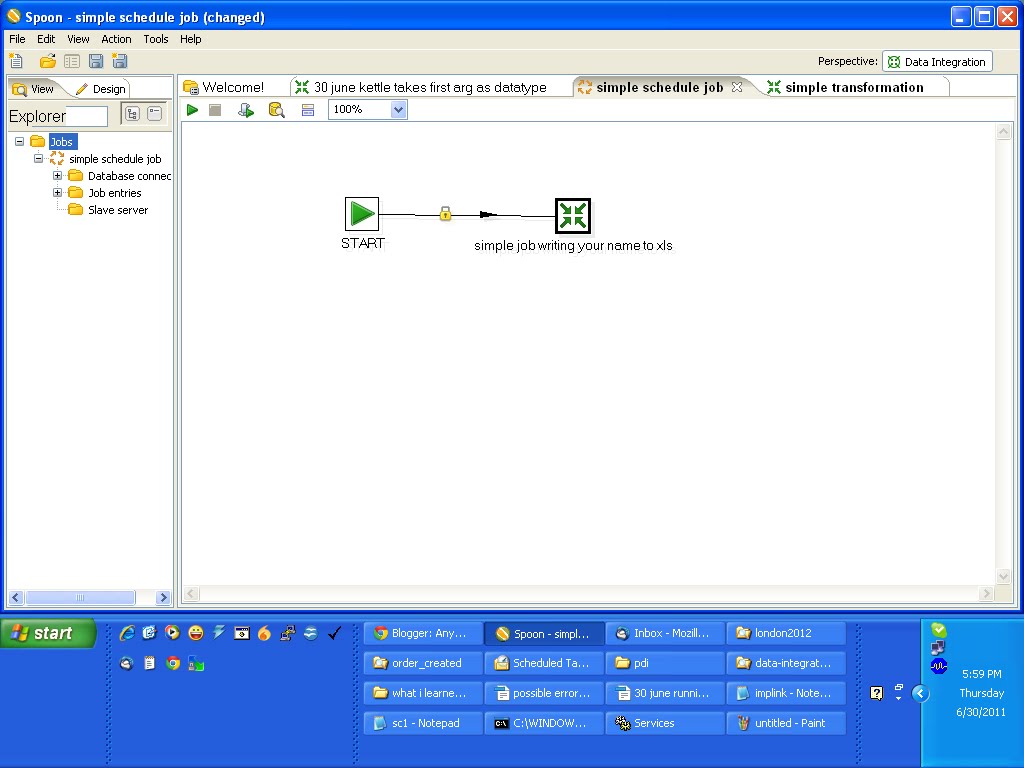Expand the Database connections node
The image size is (1024, 768).
pos(60,175)
